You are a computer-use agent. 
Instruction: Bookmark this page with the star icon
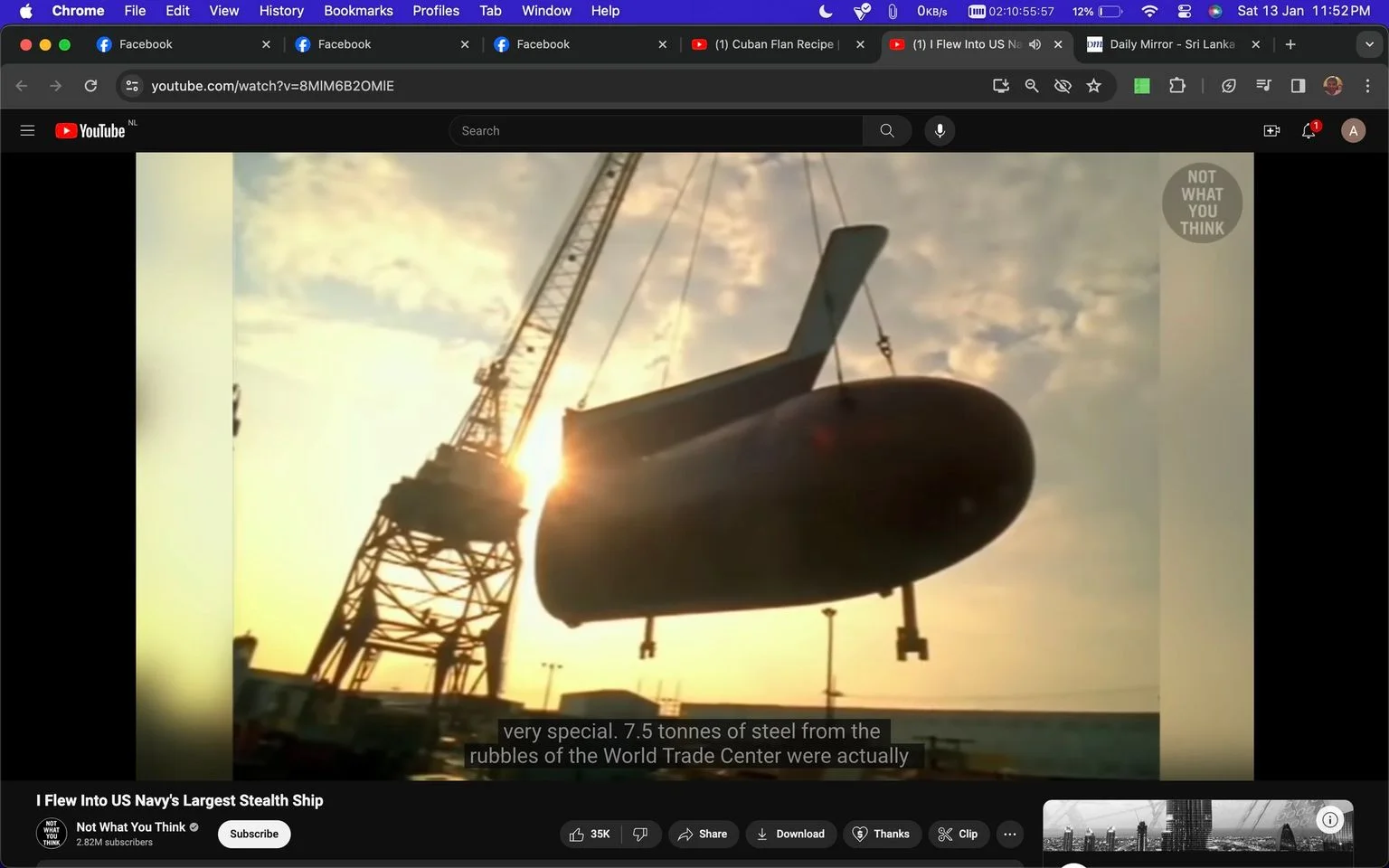(x=1094, y=86)
